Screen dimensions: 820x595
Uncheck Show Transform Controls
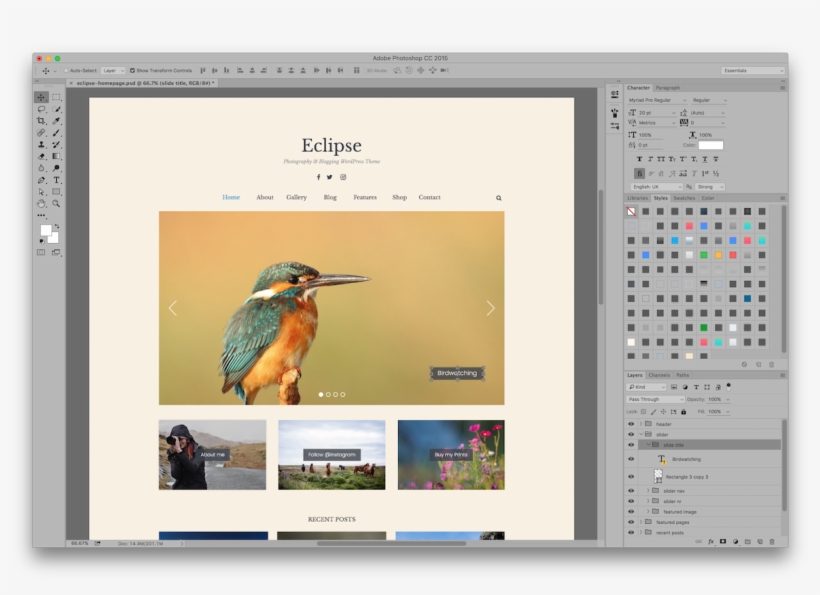132,71
